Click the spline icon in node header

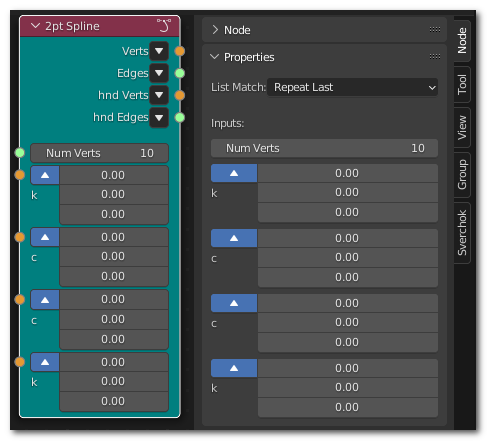point(164,25)
